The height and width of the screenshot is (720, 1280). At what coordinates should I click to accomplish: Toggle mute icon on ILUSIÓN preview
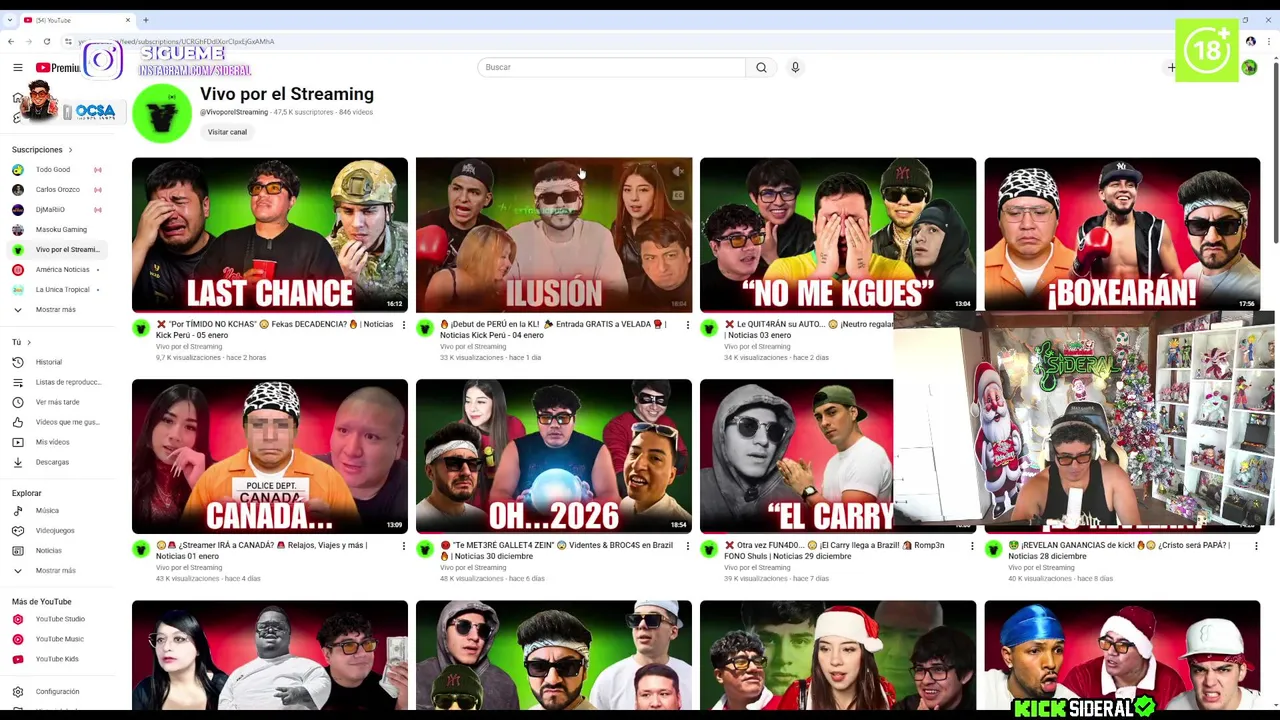pyautogui.click(x=678, y=172)
